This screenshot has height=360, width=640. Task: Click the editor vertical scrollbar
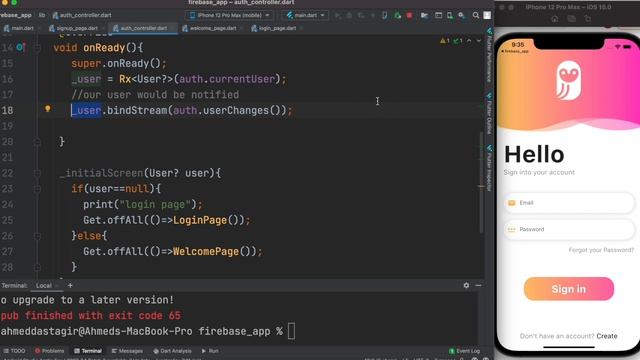point(481,183)
